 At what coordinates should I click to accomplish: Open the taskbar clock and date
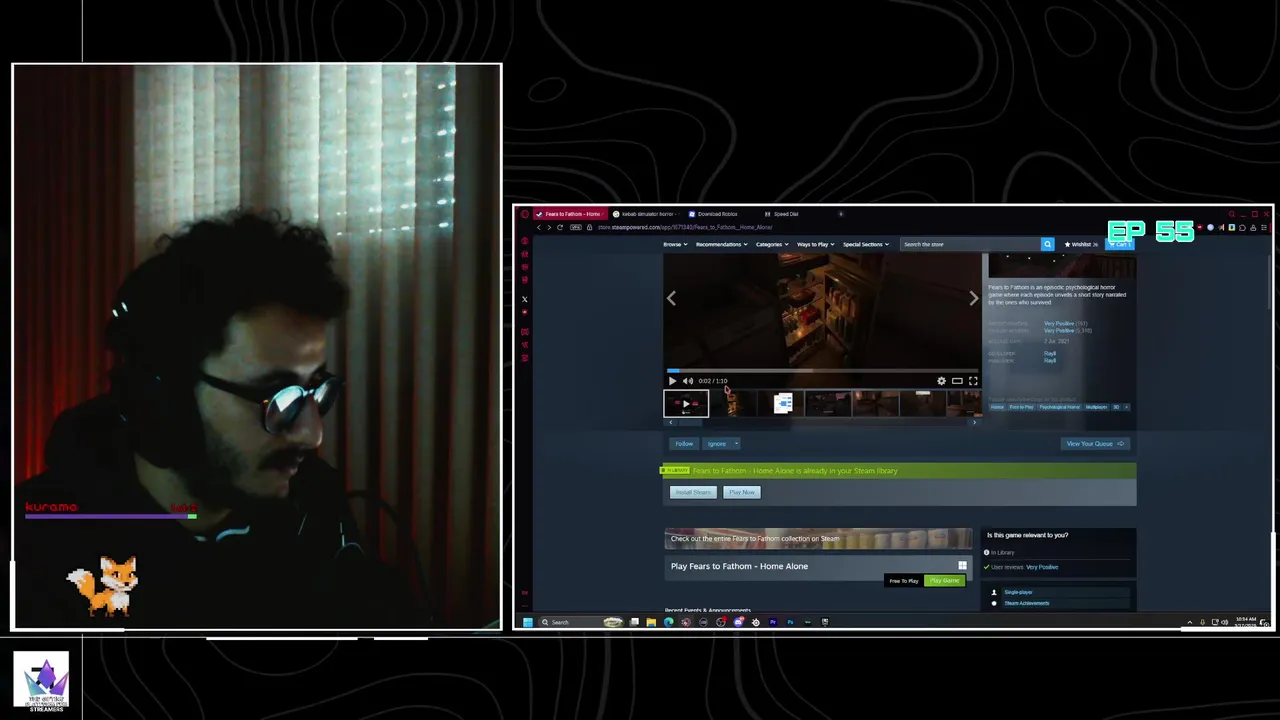point(1246,622)
